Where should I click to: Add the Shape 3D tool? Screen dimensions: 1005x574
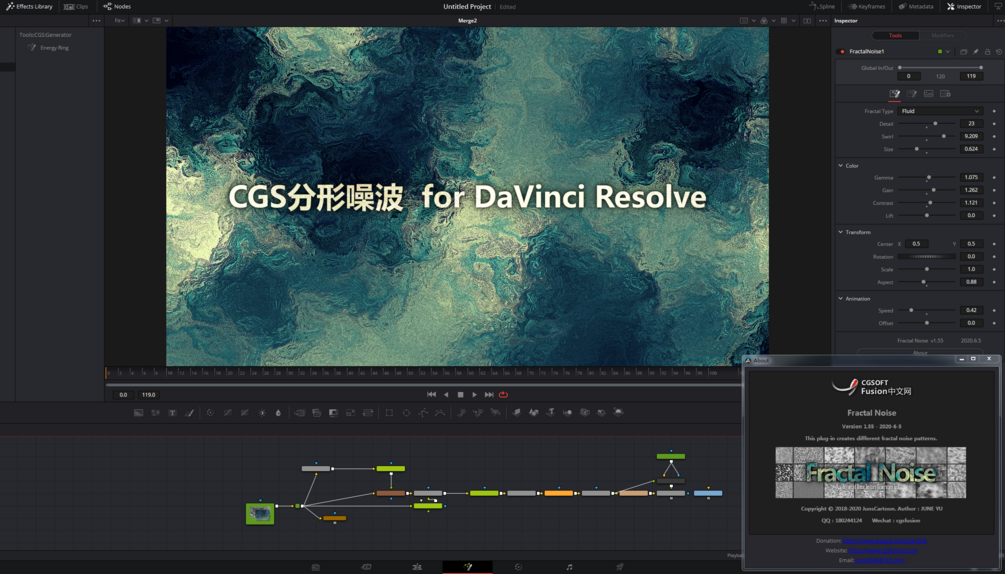[533, 413]
